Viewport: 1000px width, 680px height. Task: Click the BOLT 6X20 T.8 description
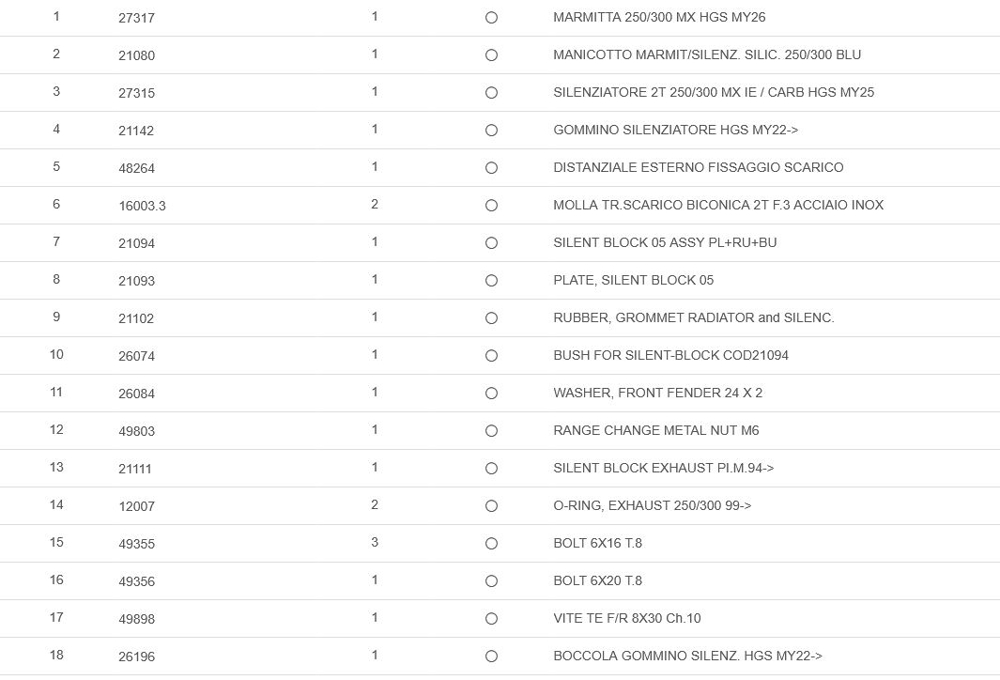(597, 581)
